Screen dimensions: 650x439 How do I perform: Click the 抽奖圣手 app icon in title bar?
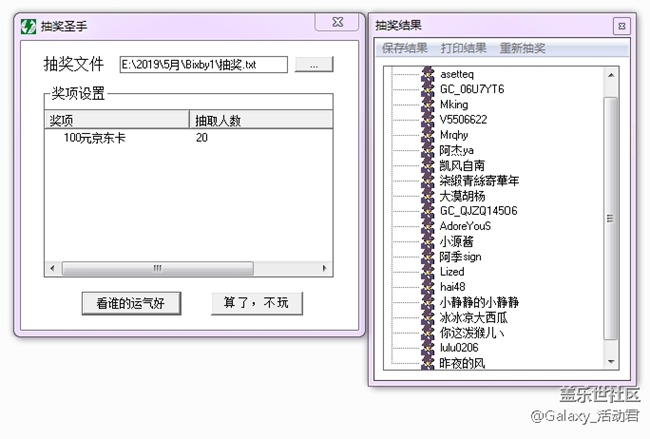coord(28,27)
